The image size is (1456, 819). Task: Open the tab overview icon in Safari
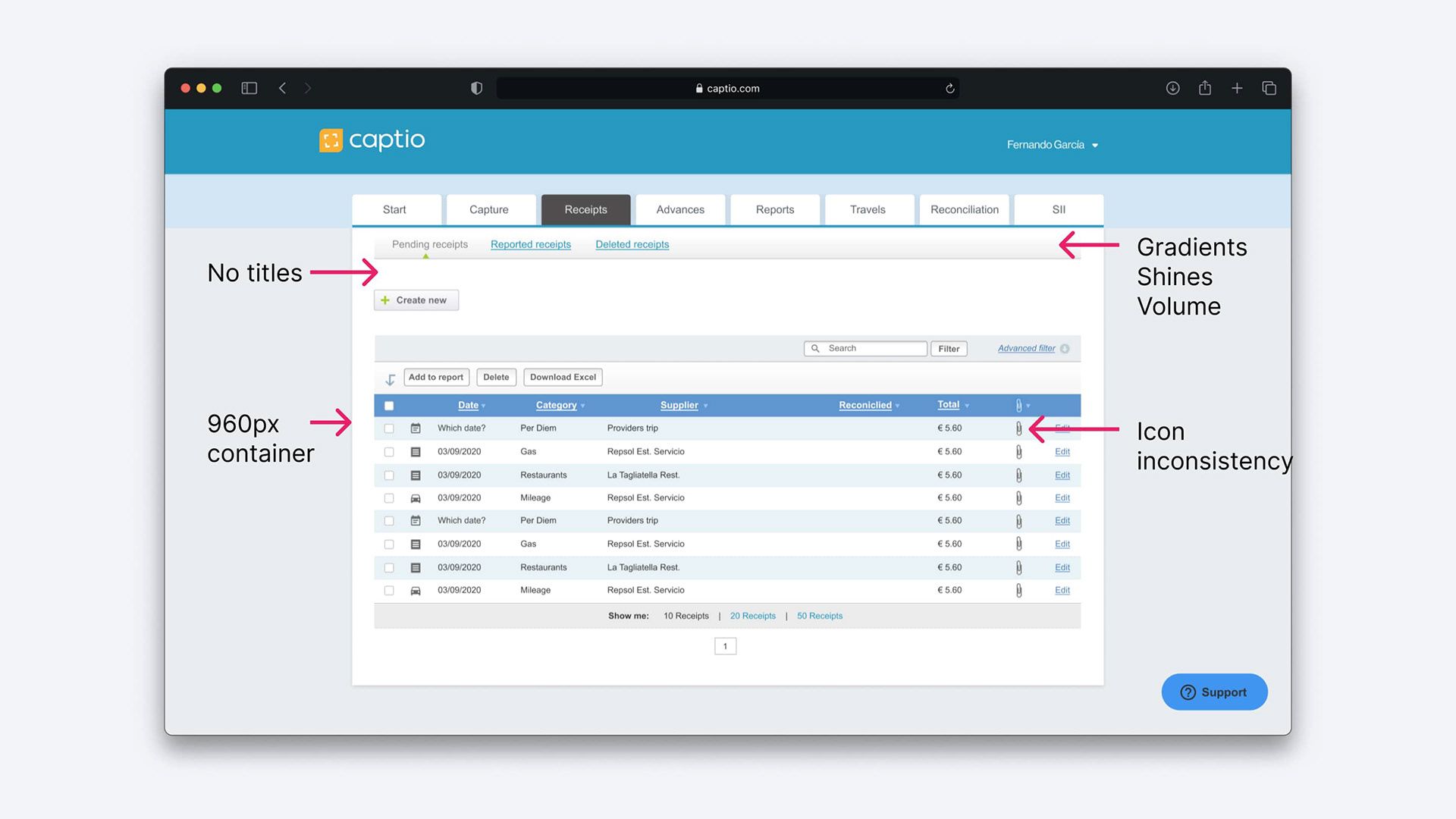[1269, 88]
